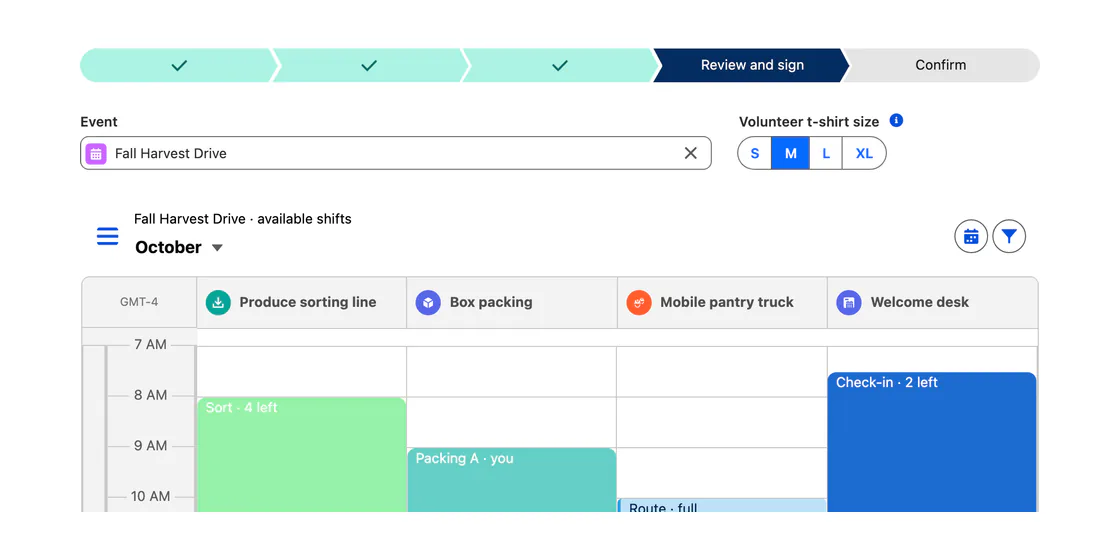Click the Welcome desk column header
Image resolution: width=1120 pixels, height=560 pixels.
(932, 303)
